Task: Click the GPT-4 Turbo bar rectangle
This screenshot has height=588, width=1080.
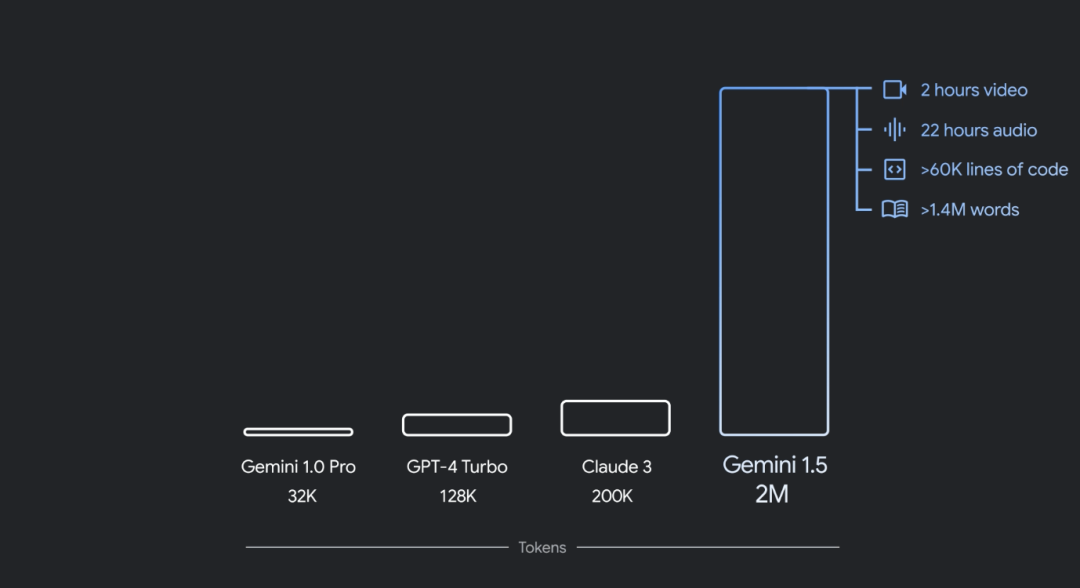Action: click(457, 424)
